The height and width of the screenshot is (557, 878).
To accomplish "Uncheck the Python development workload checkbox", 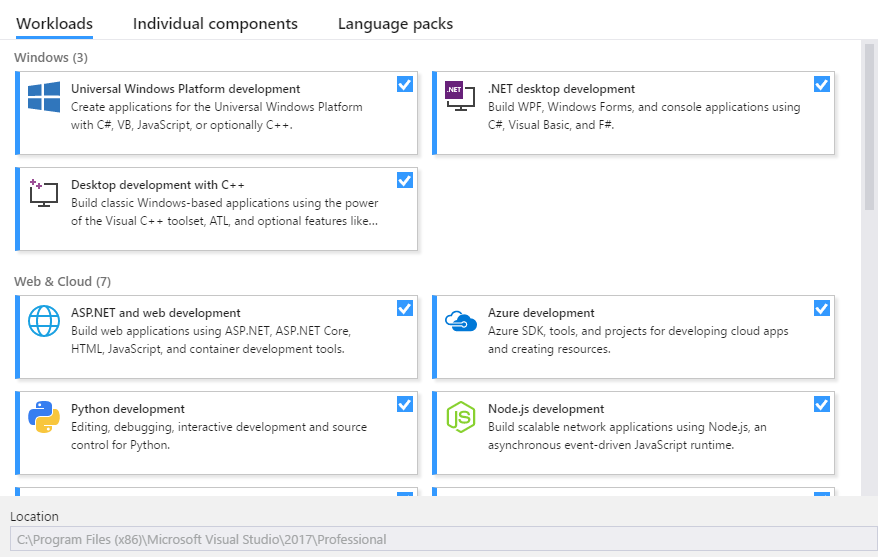I will (x=405, y=404).
